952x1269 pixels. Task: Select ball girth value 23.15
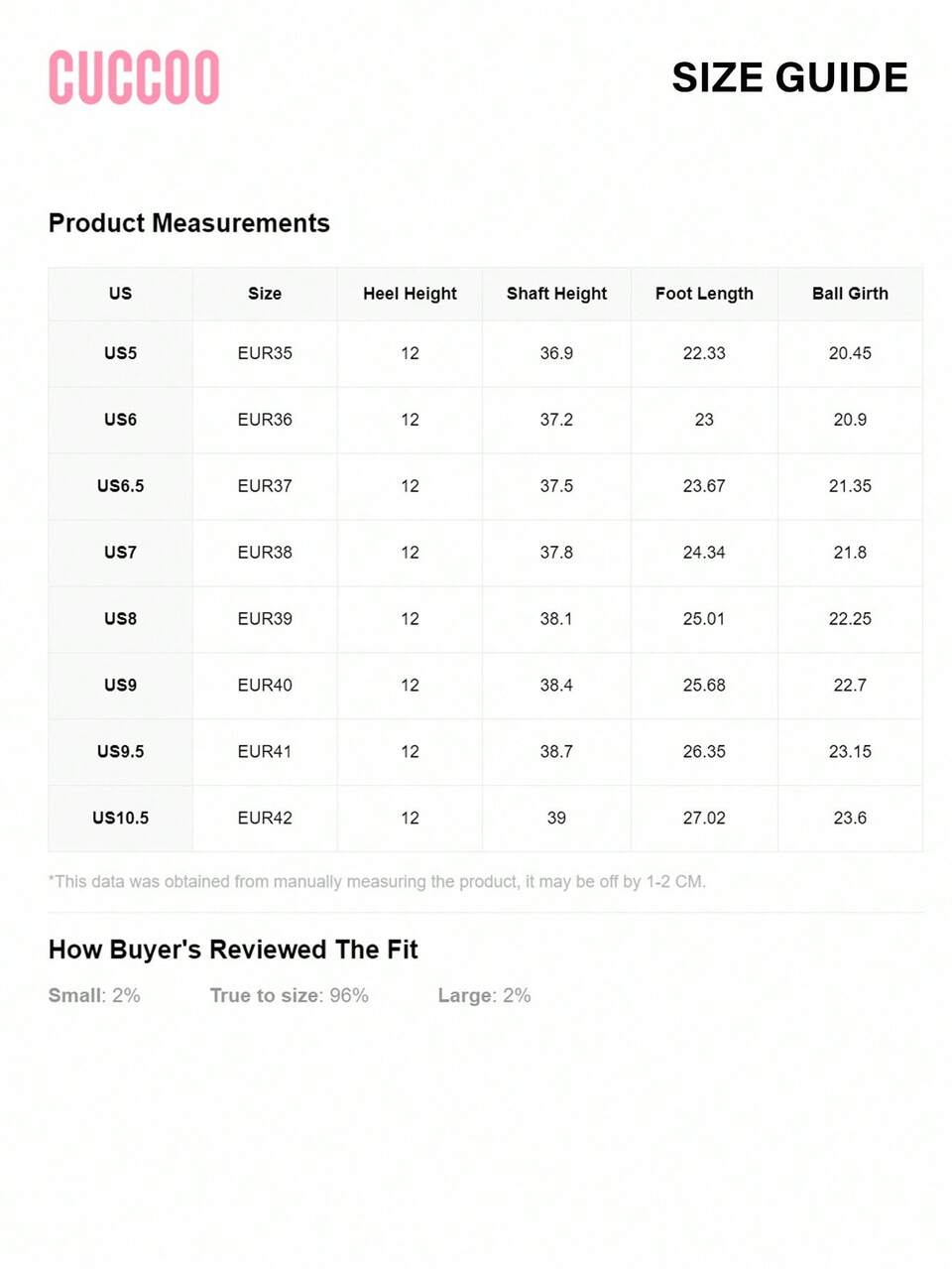[850, 752]
